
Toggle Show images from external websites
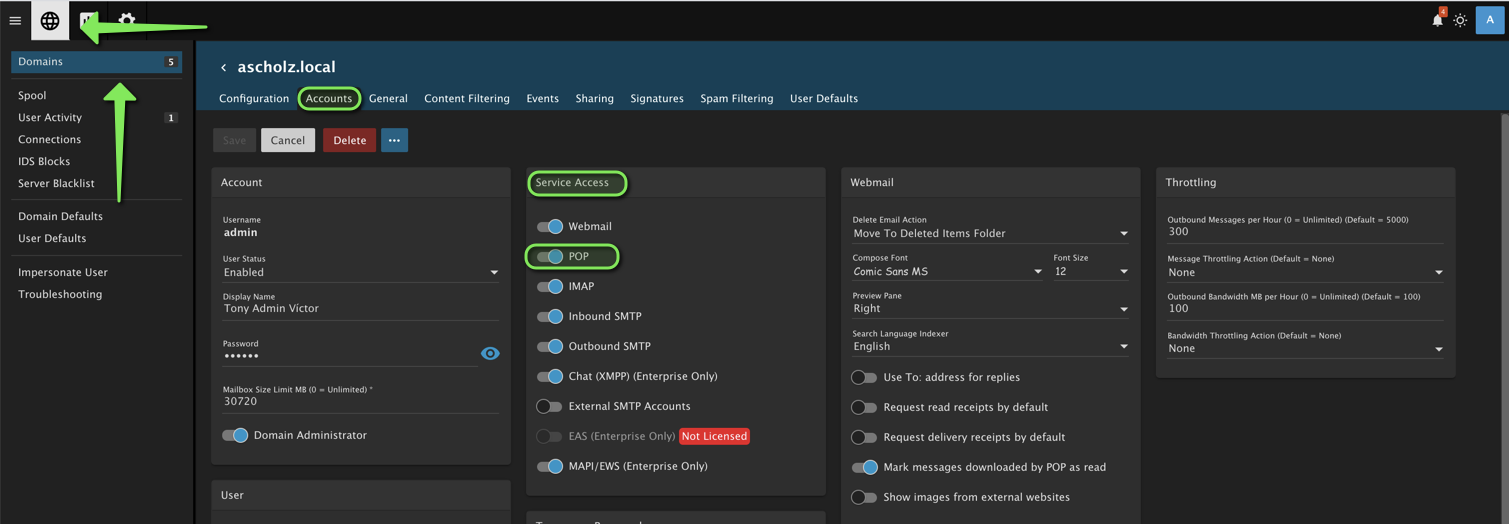point(864,497)
